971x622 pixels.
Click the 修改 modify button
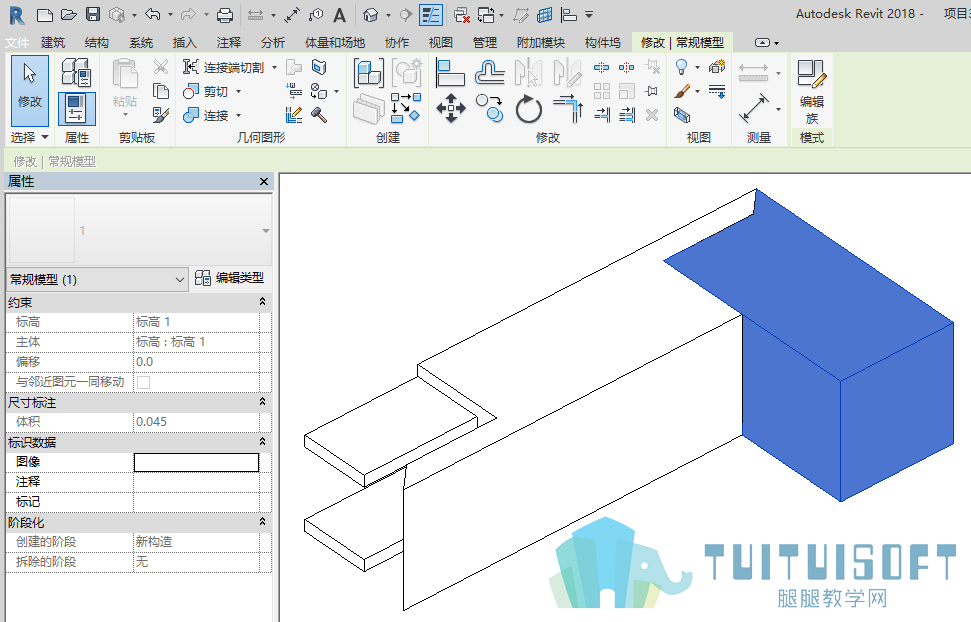[x=30, y=91]
